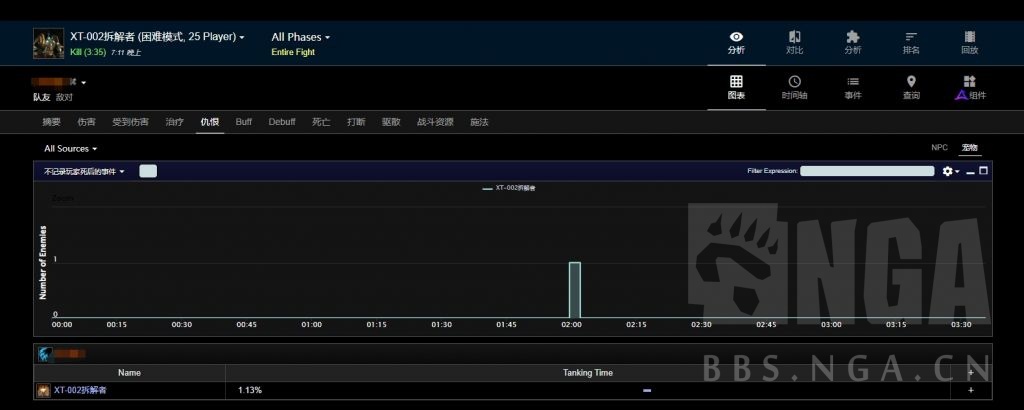Open the 排名 rankings view
The width and height of the screenshot is (1024, 410).
click(911, 43)
